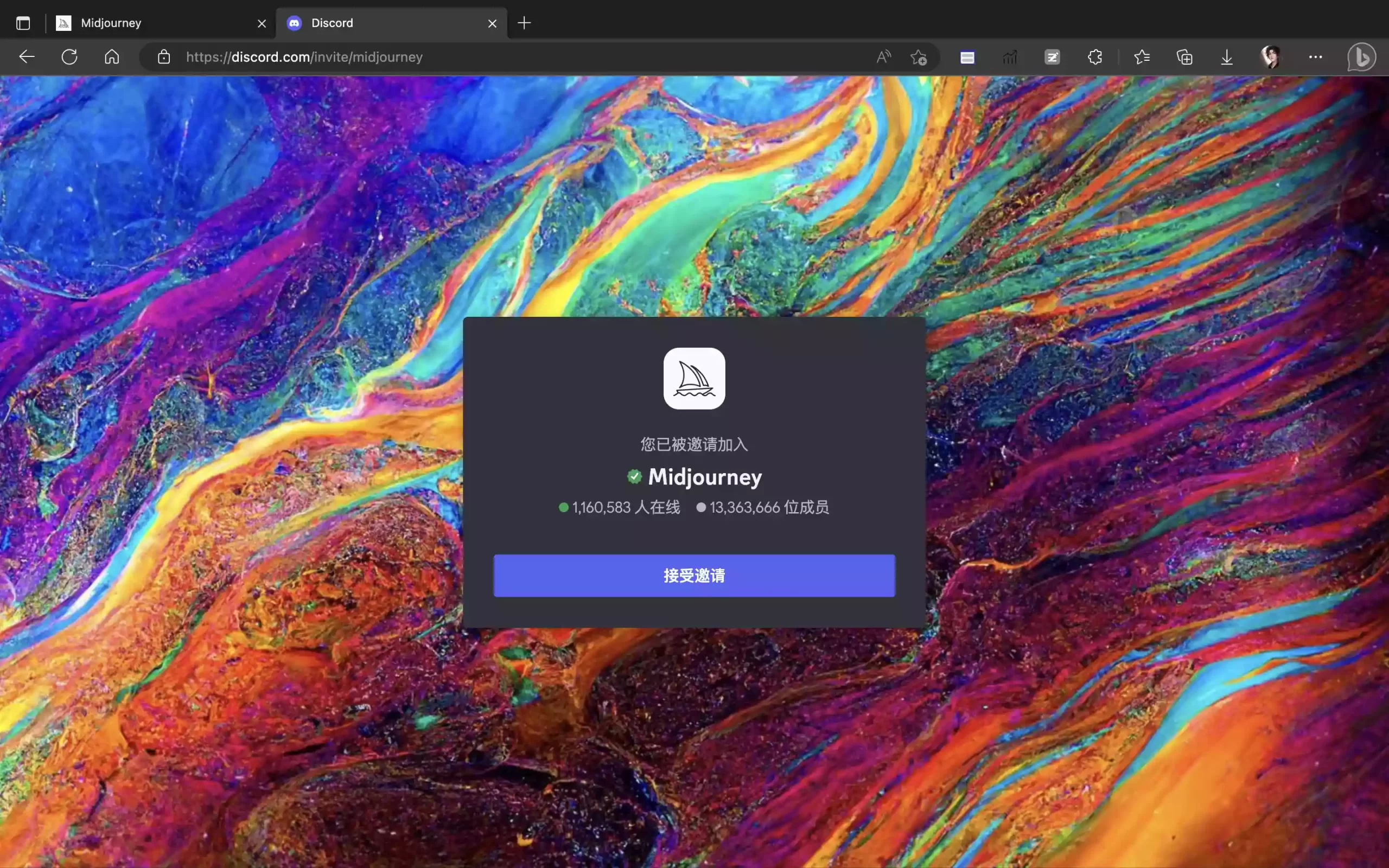Go back to the previous page

(27, 57)
